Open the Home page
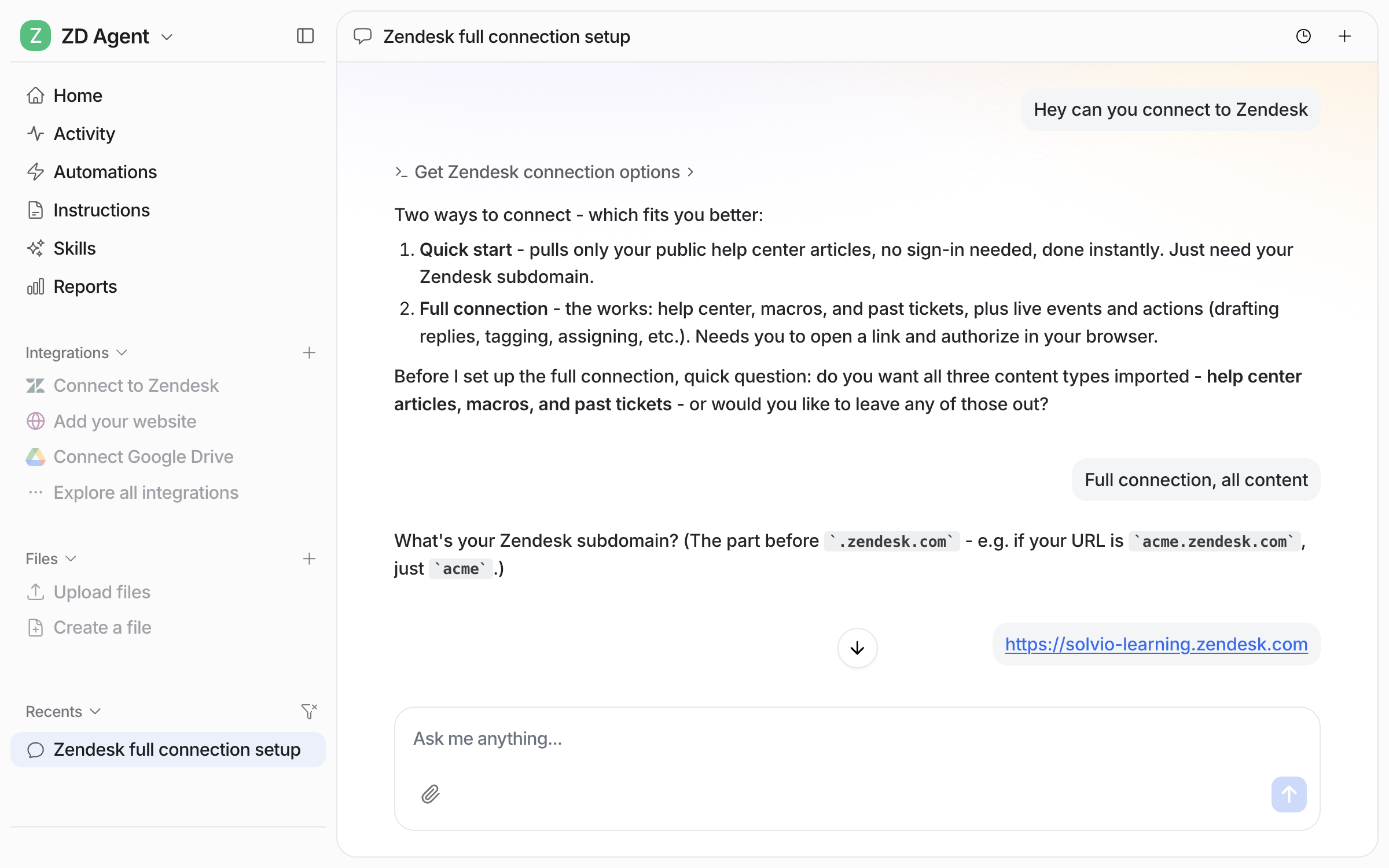This screenshot has width=1389, height=868. 78,95
